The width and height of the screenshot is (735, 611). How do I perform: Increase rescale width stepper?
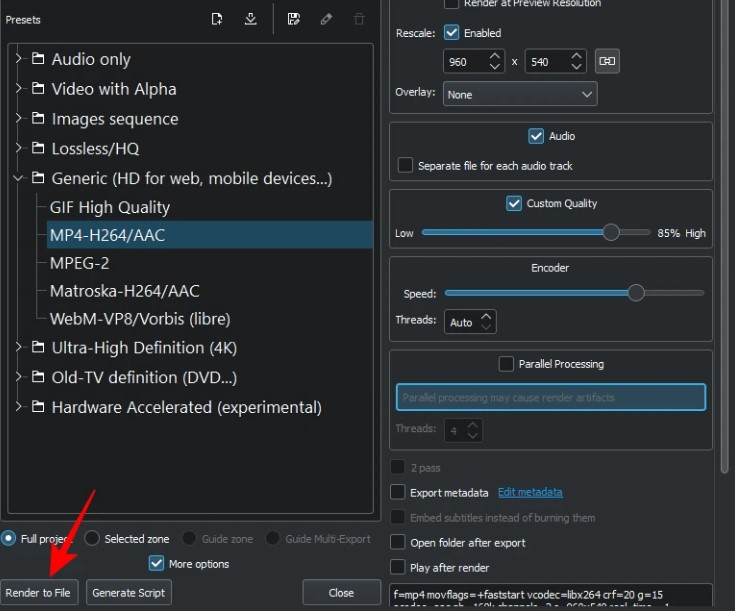[x=495, y=56]
